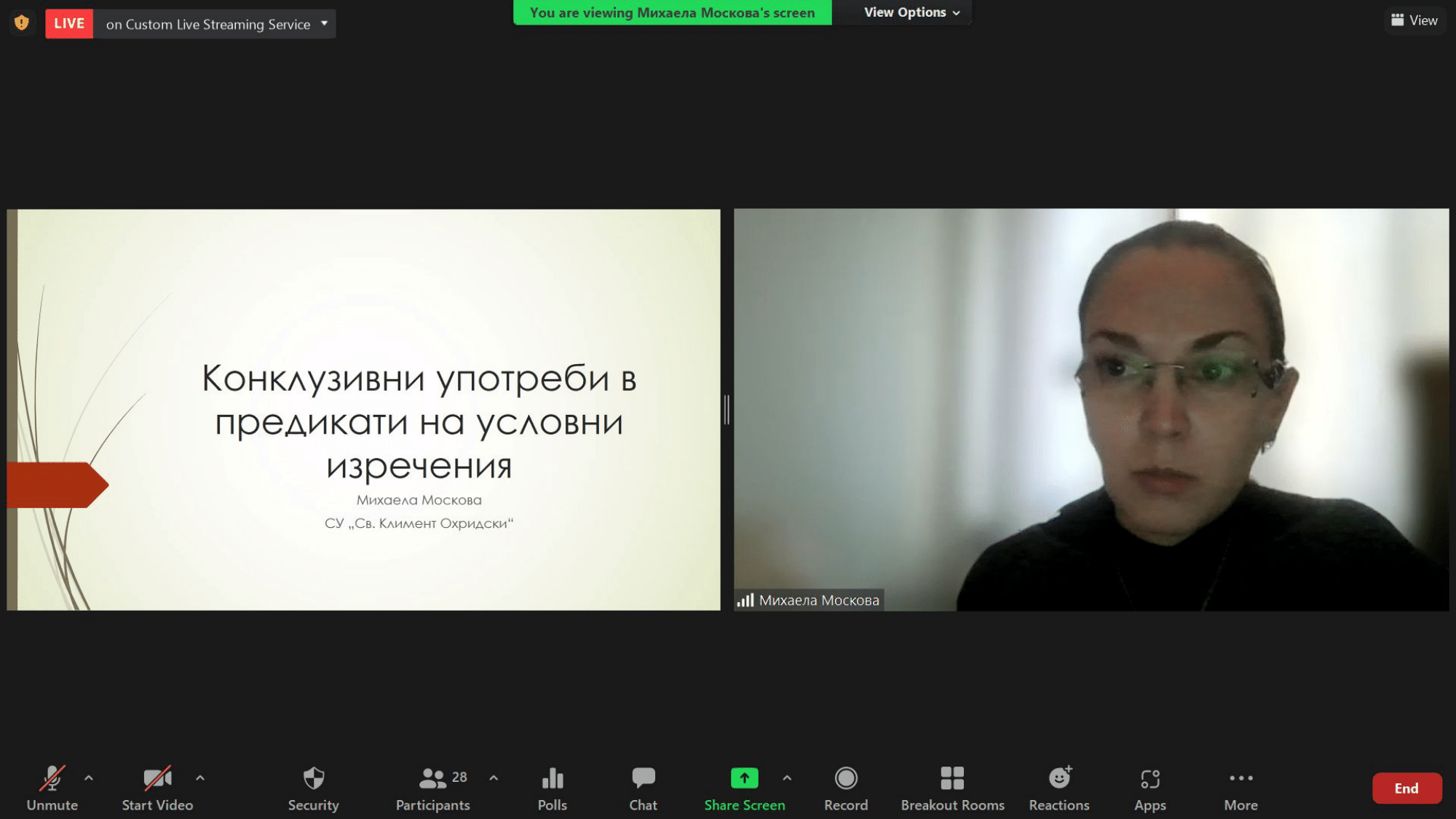Image resolution: width=1456 pixels, height=819 pixels.
Task: Expand video options arrow next to Start Video
Action: [x=200, y=778]
